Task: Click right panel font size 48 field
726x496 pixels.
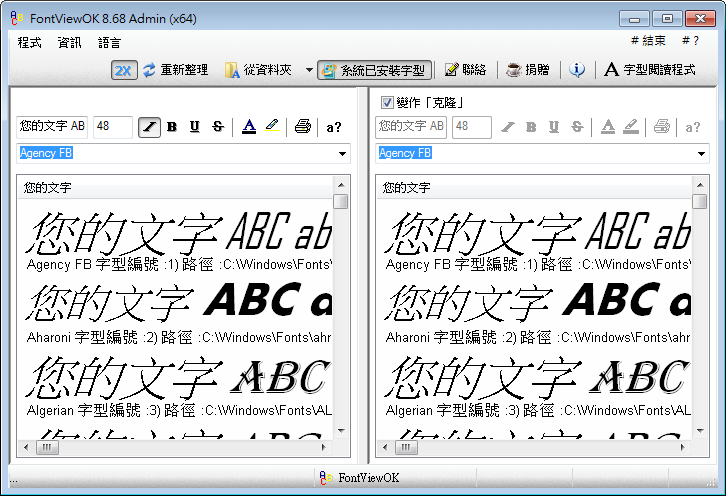Action: pyautogui.click(x=472, y=127)
